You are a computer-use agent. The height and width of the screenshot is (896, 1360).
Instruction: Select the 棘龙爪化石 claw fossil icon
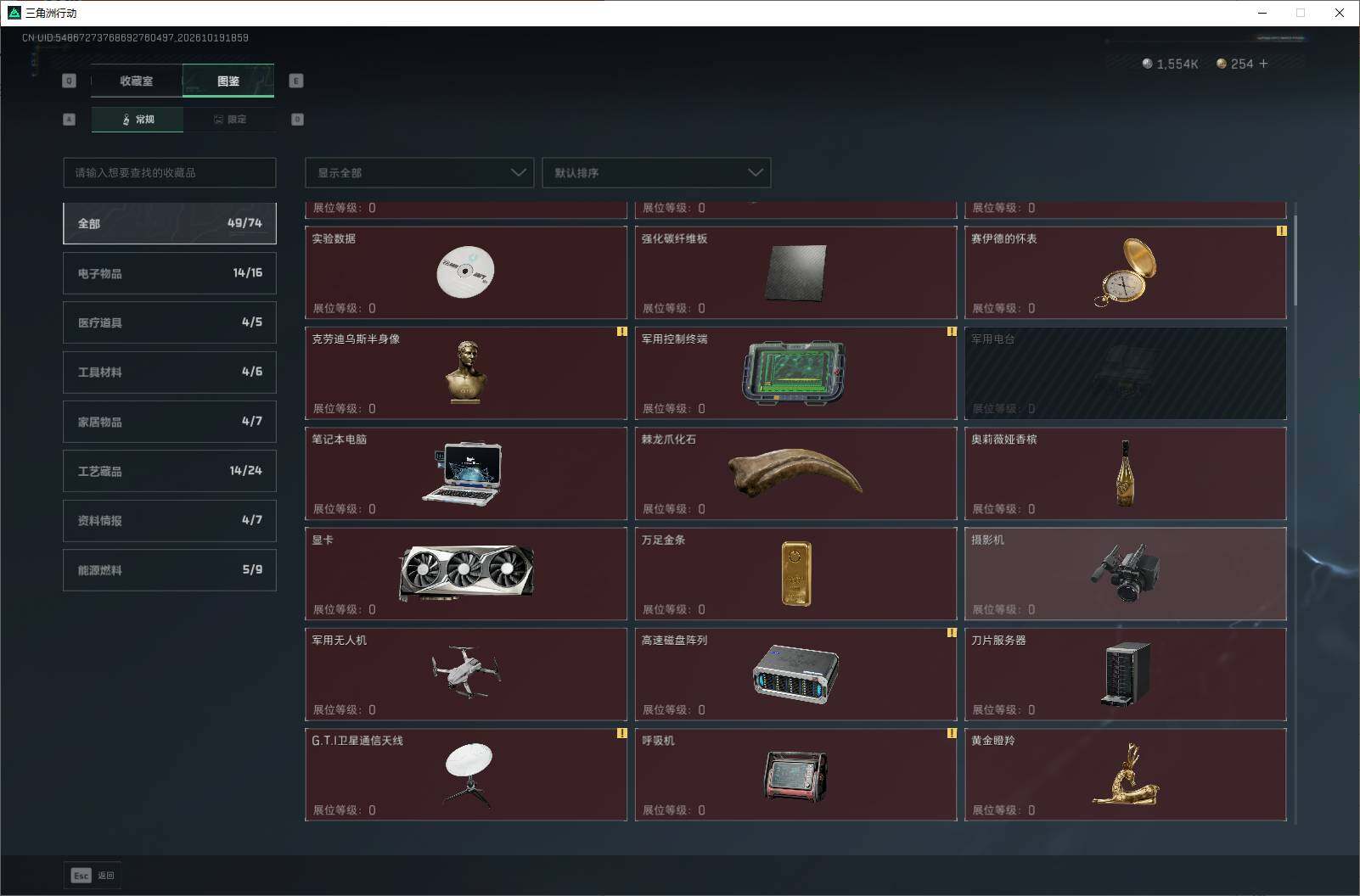[795, 473]
